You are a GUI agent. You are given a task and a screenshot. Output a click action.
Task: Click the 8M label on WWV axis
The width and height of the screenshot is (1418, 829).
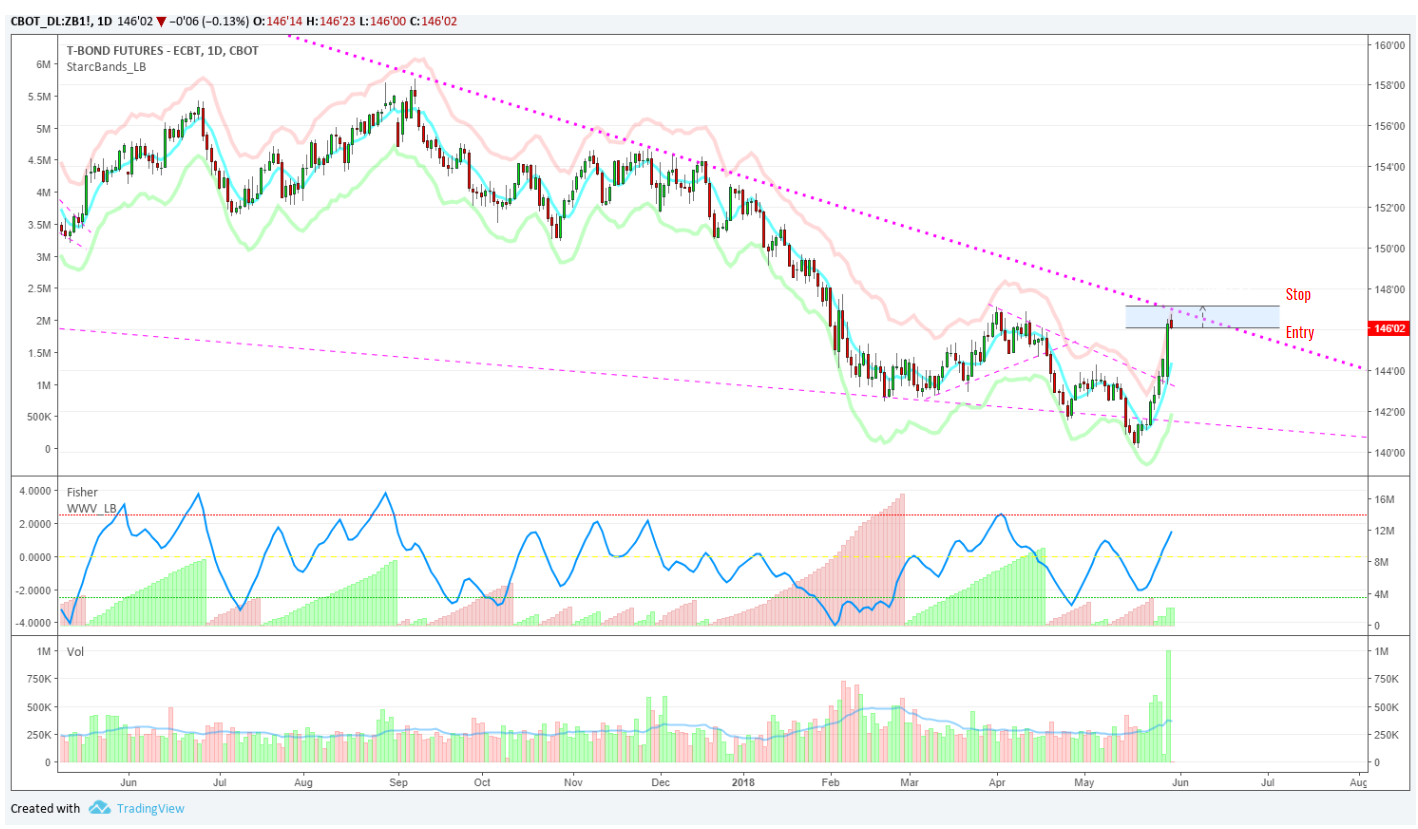[1381, 562]
